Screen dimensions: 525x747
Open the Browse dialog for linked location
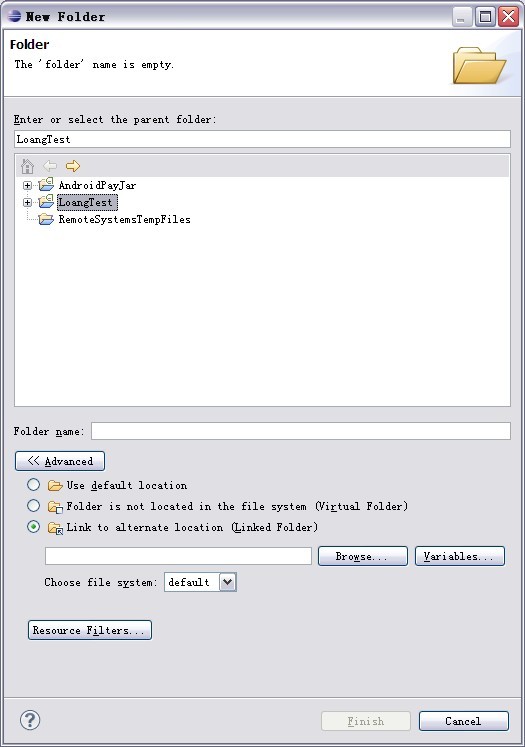click(363, 556)
